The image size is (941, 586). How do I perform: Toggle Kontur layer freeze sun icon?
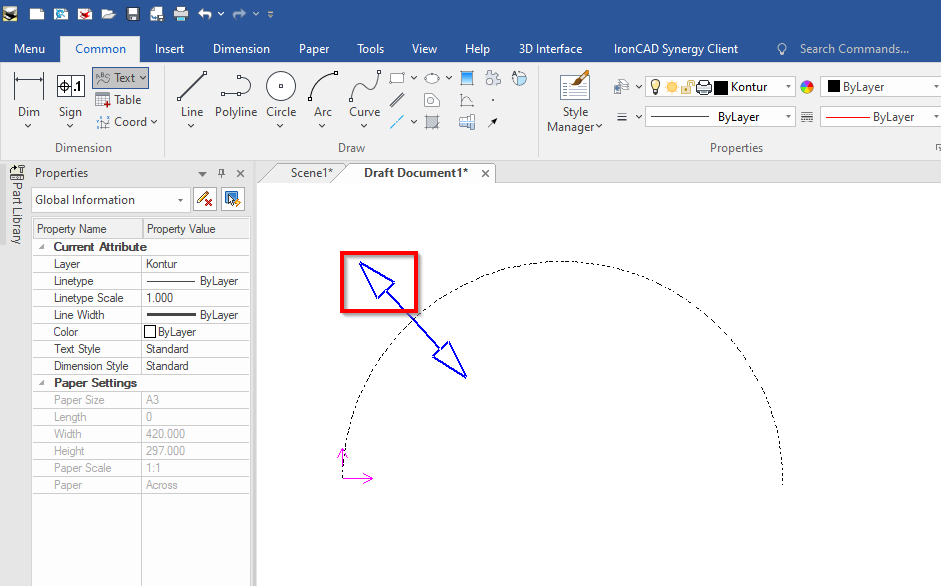coord(672,87)
